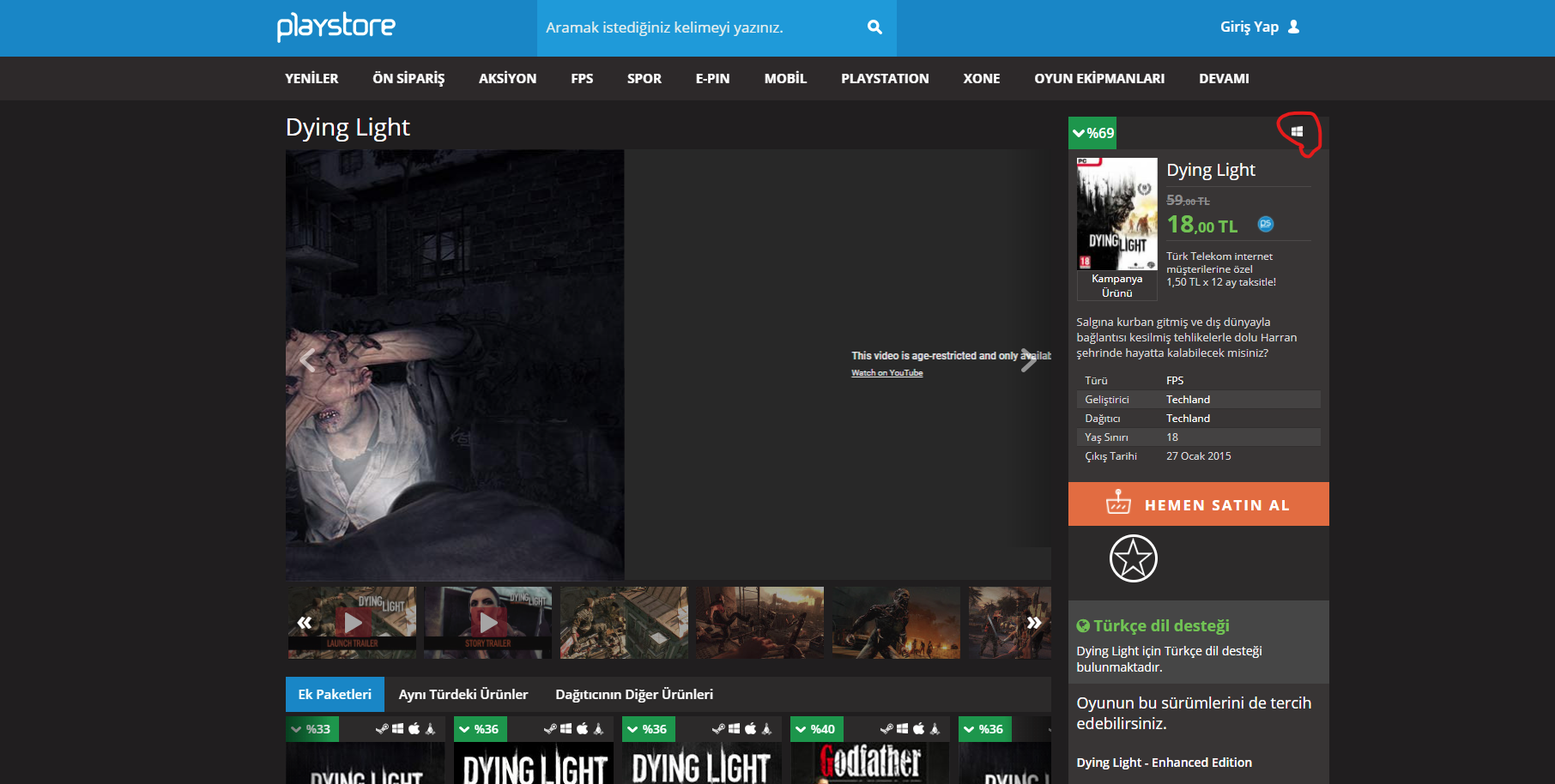Click the '27 Ocak 2015' release date

coord(1199,456)
